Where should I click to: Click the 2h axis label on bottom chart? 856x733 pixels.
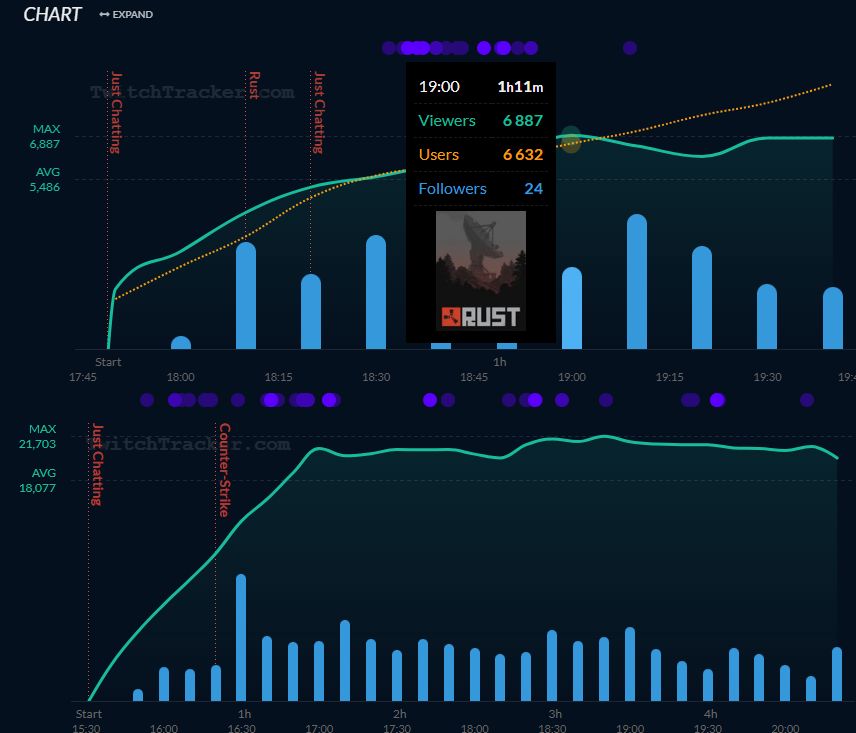[400, 714]
